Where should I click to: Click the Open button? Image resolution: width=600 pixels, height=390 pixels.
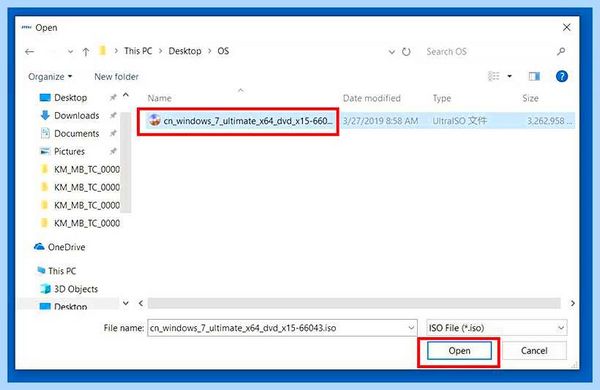(x=459, y=351)
